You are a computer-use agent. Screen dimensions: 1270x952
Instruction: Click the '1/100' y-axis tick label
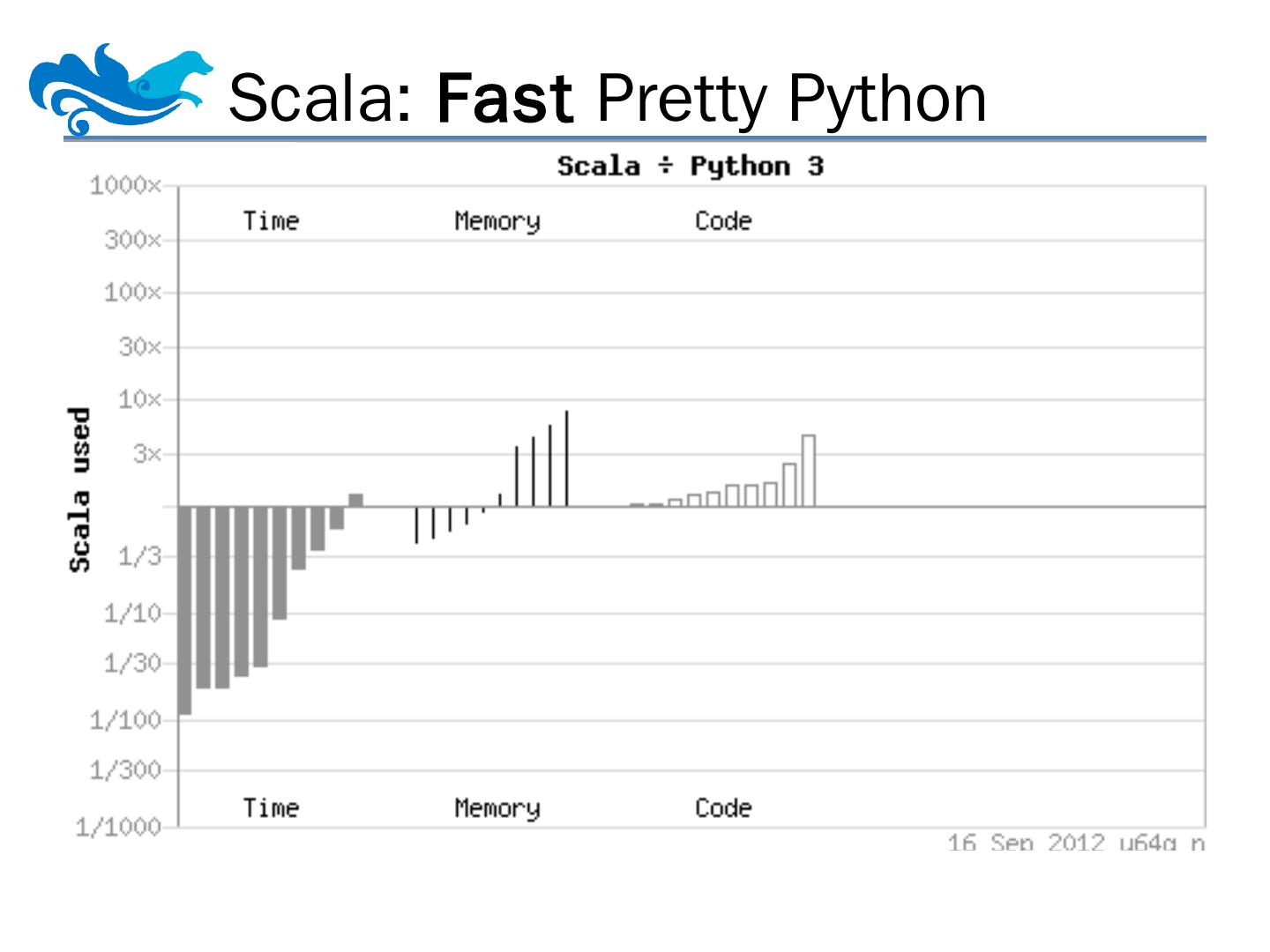click(125, 720)
